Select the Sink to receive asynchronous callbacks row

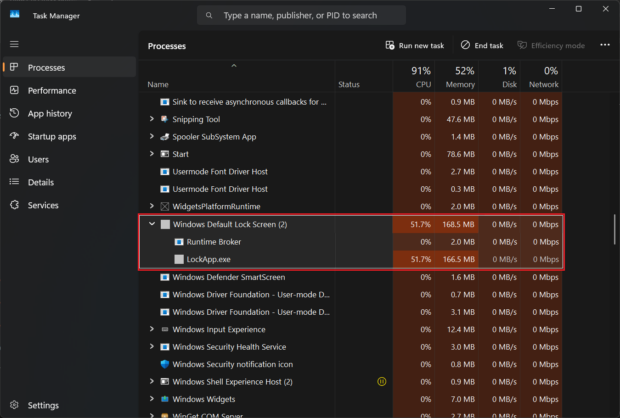pyautogui.click(x=351, y=102)
